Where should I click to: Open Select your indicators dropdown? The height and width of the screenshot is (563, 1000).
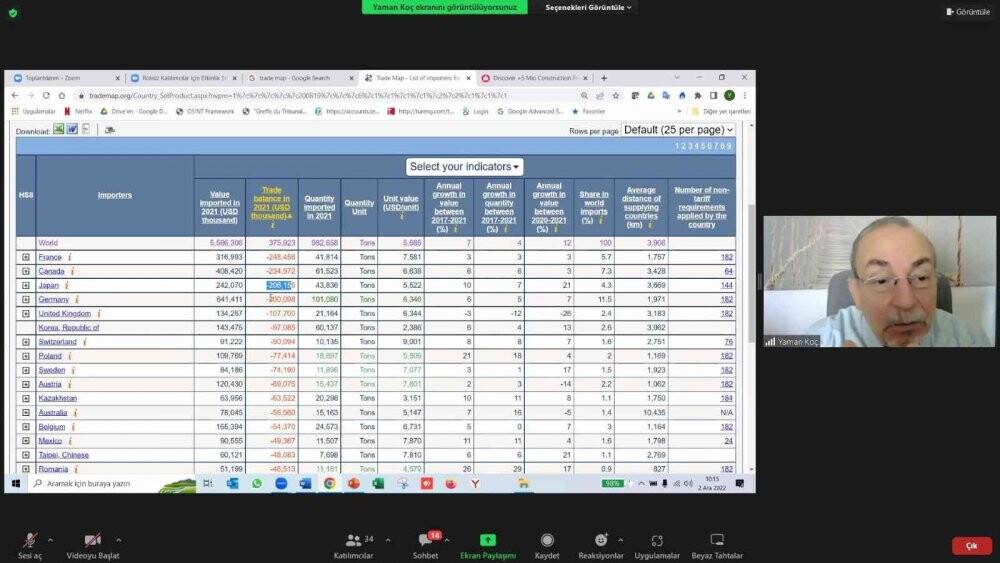pyautogui.click(x=464, y=167)
